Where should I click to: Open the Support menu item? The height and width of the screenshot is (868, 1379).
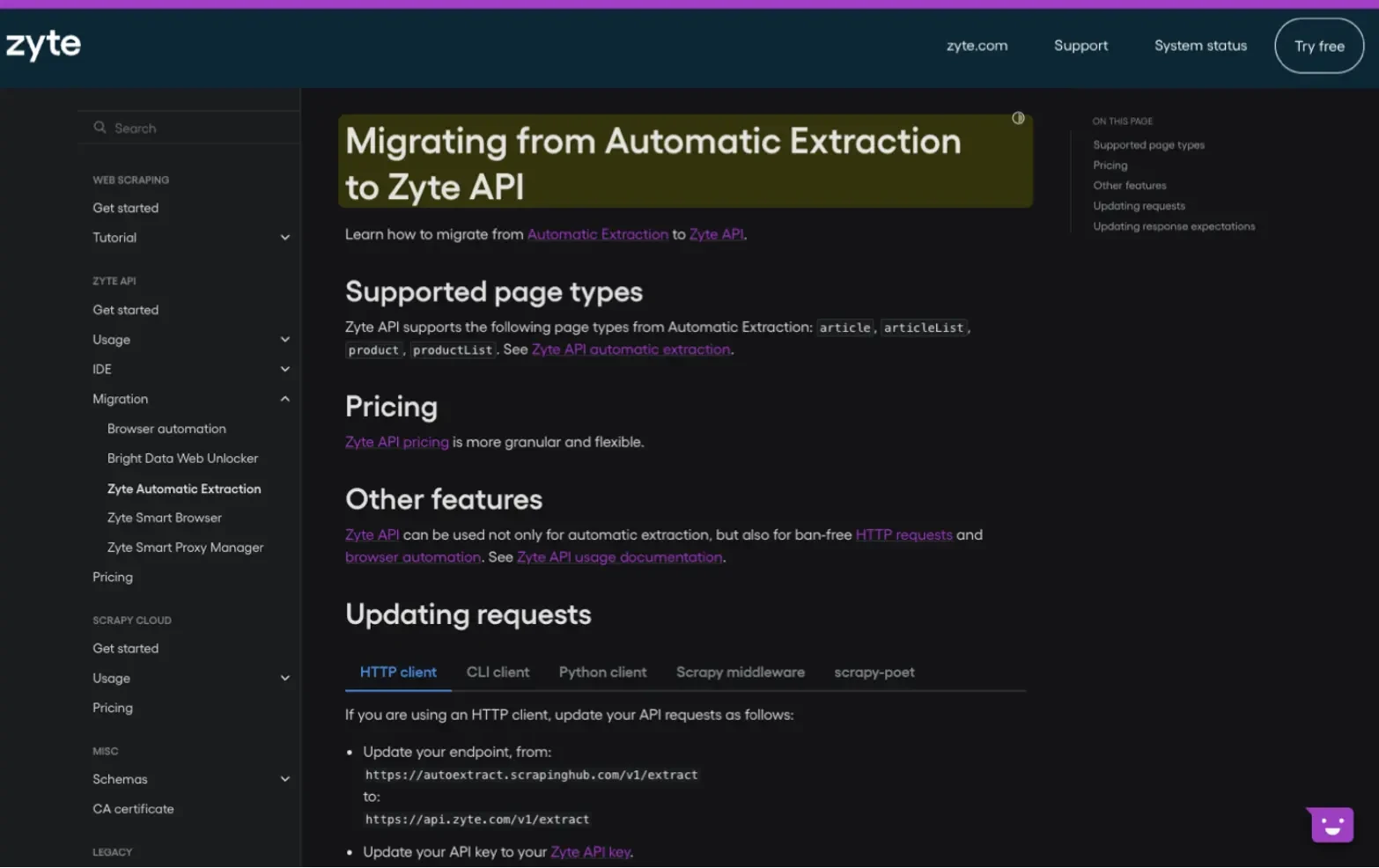pos(1080,45)
